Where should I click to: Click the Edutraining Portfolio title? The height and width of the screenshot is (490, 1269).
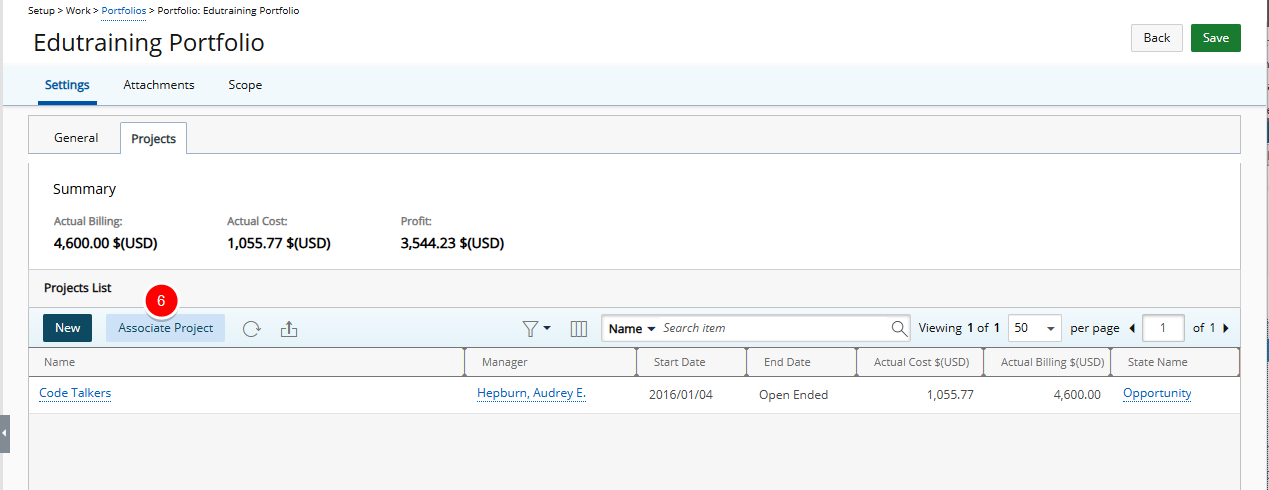click(149, 43)
